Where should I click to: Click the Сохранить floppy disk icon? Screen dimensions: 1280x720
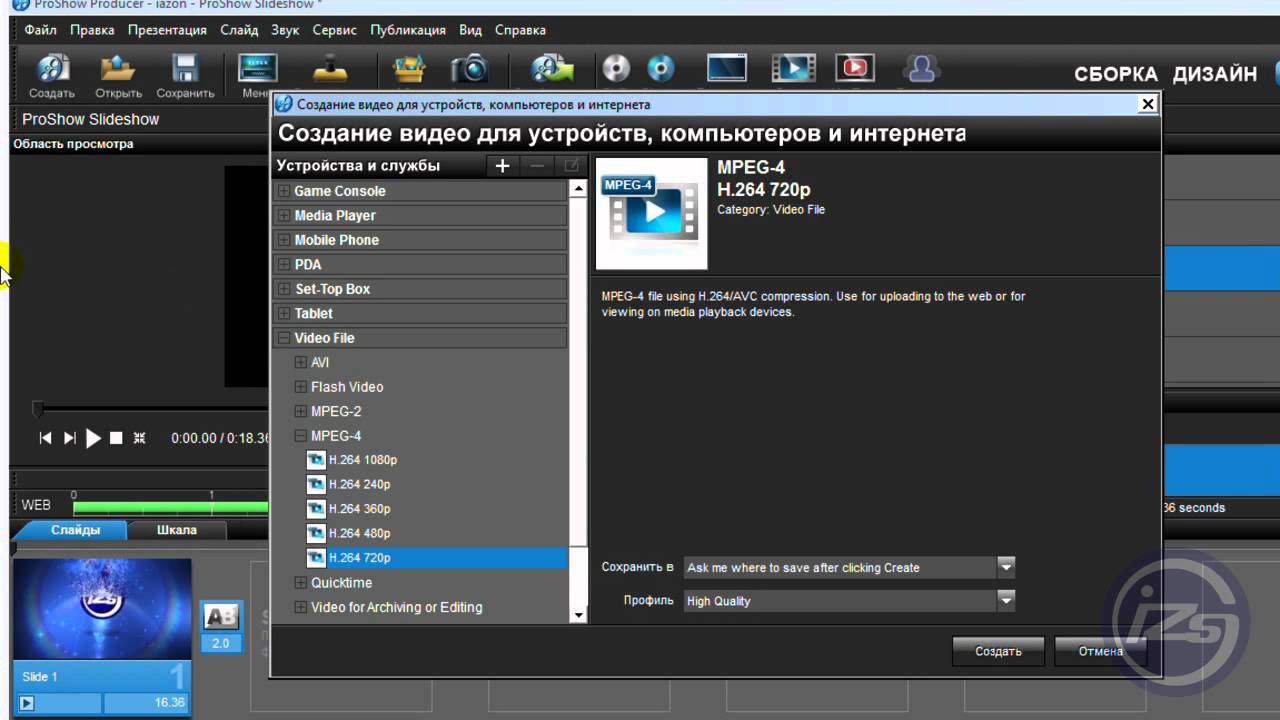pos(185,70)
